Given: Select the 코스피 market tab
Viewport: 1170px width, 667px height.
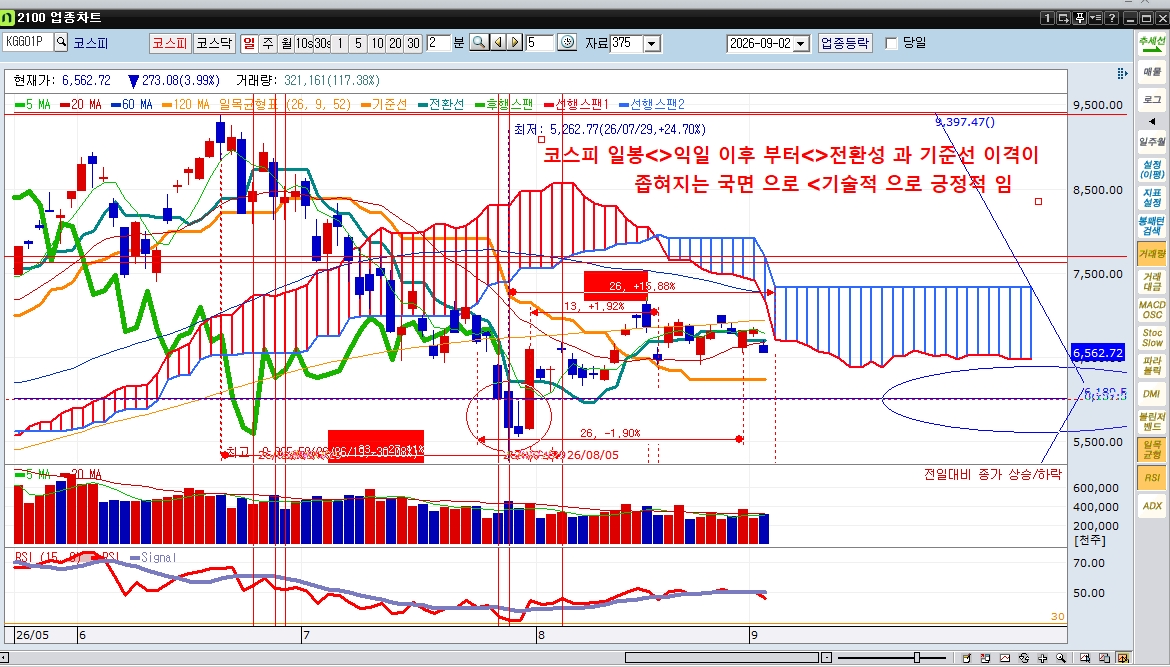Looking at the screenshot, I should [x=169, y=43].
